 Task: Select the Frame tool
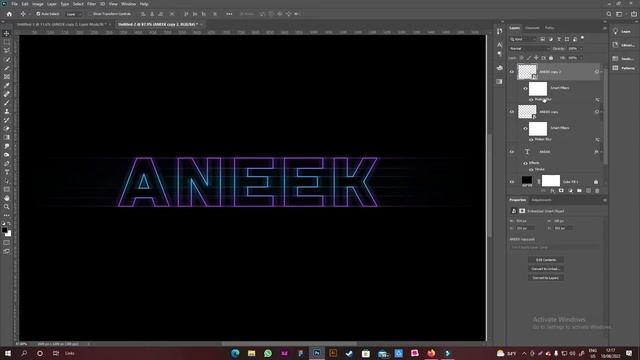pos(7,77)
